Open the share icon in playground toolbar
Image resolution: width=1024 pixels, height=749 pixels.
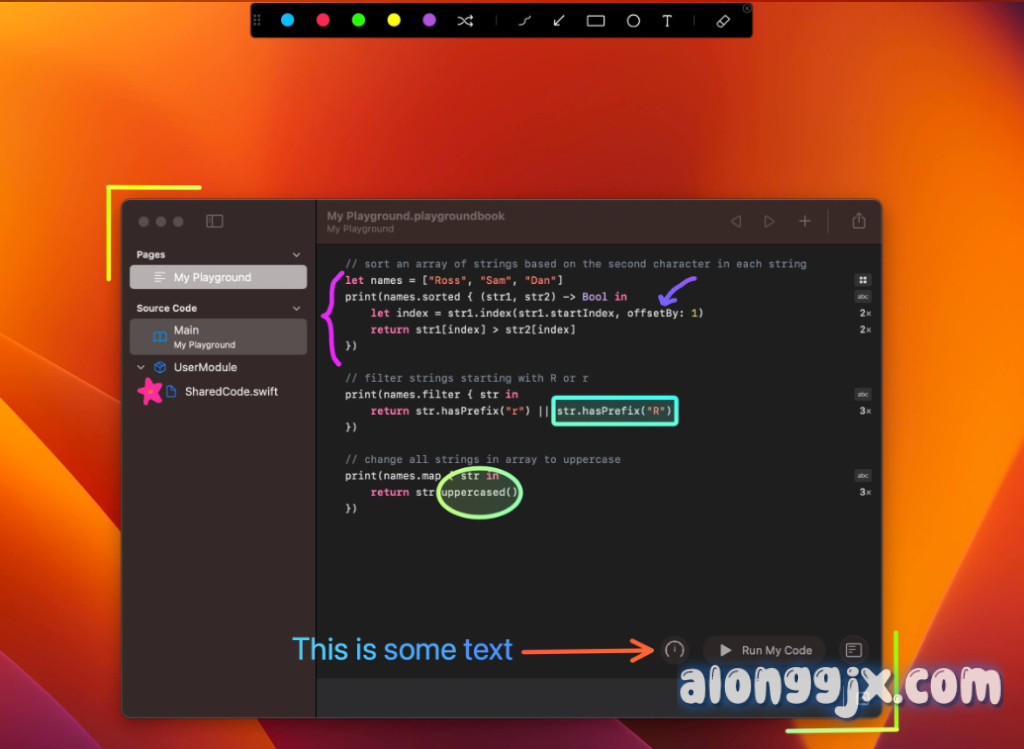[858, 222]
